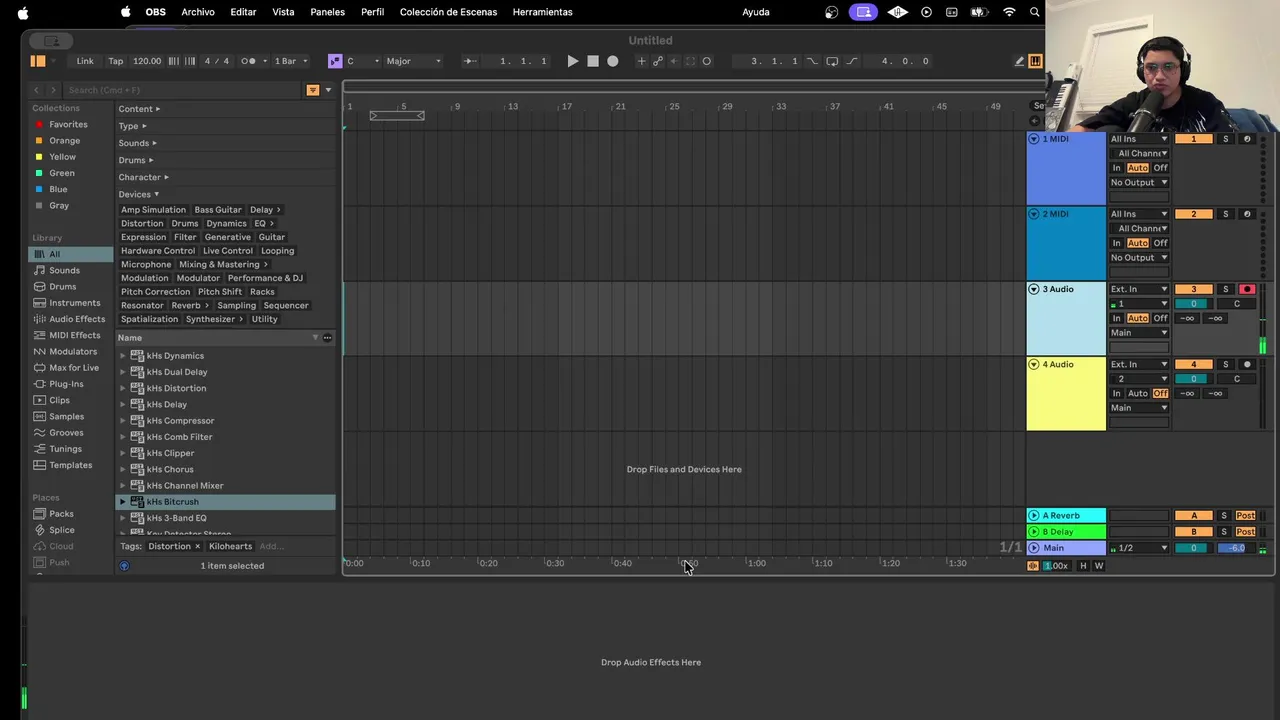Toggle the Link button
Image resolution: width=1280 pixels, height=720 pixels.
pos(85,61)
